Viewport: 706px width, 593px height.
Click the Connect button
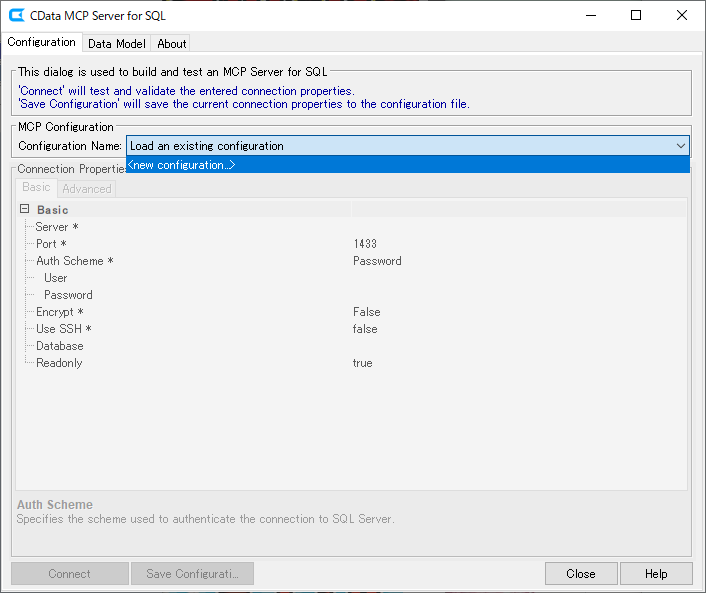pyautogui.click(x=70, y=574)
